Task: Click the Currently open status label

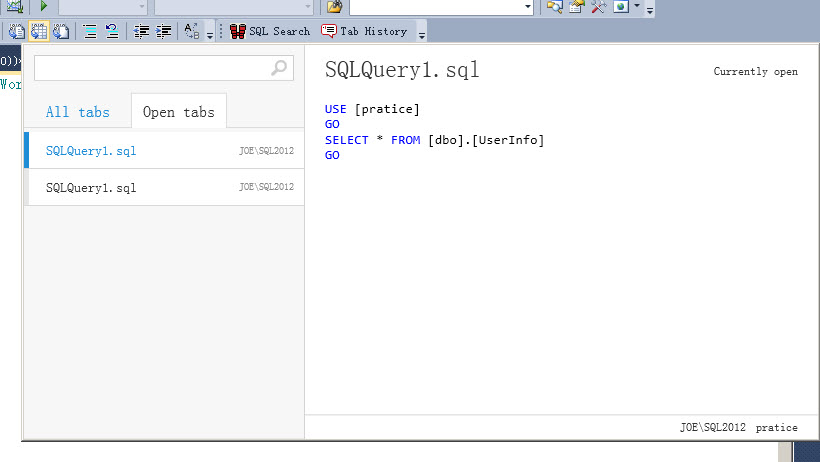Action: (x=755, y=72)
